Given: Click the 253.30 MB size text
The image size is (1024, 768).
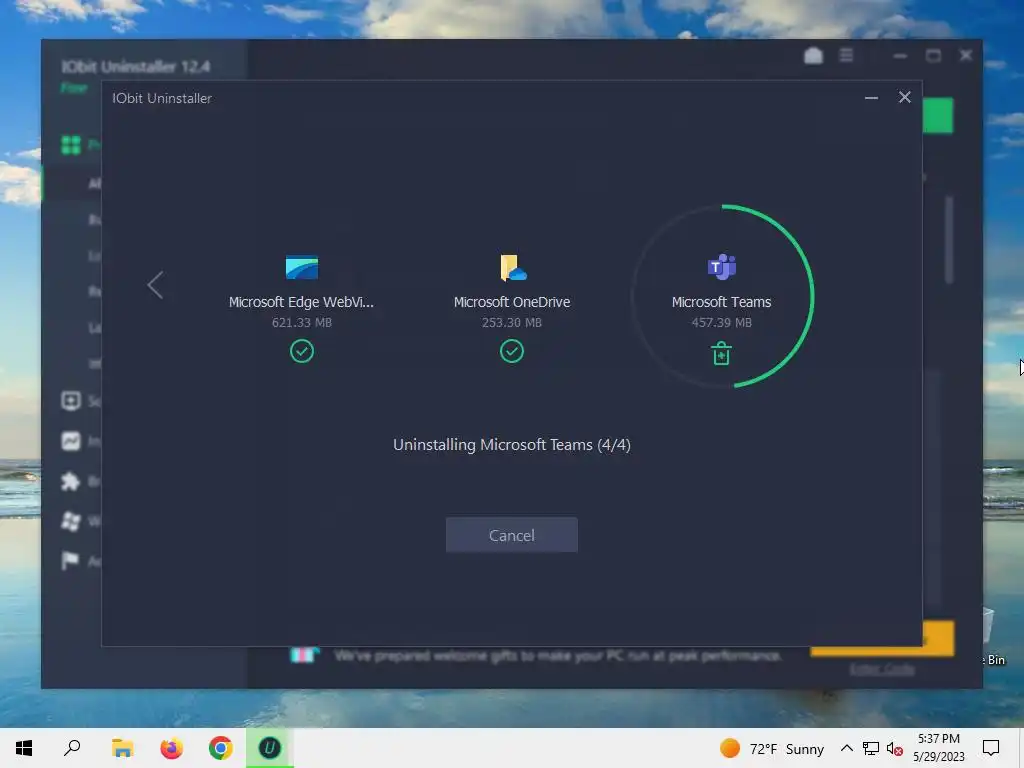Looking at the screenshot, I should 511,323.
